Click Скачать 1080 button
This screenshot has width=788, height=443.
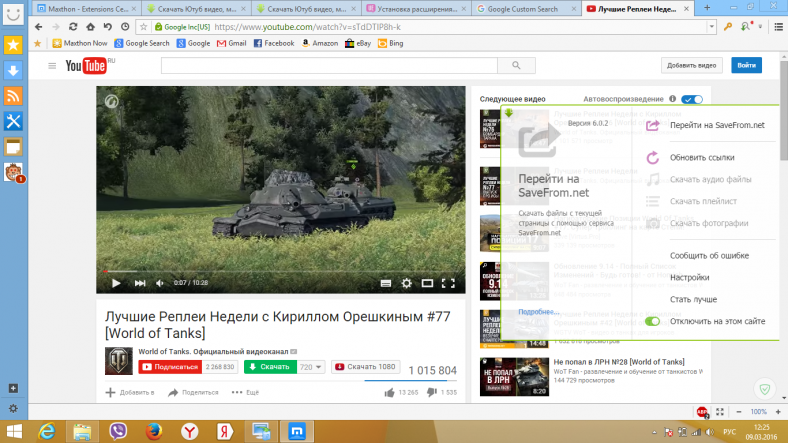pos(365,367)
